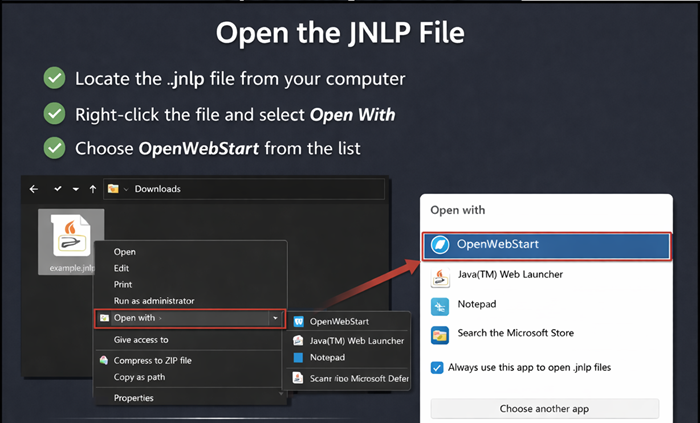The width and height of the screenshot is (700, 423).
Task: Expand the Open with submenu entry
Action: click(x=190, y=318)
